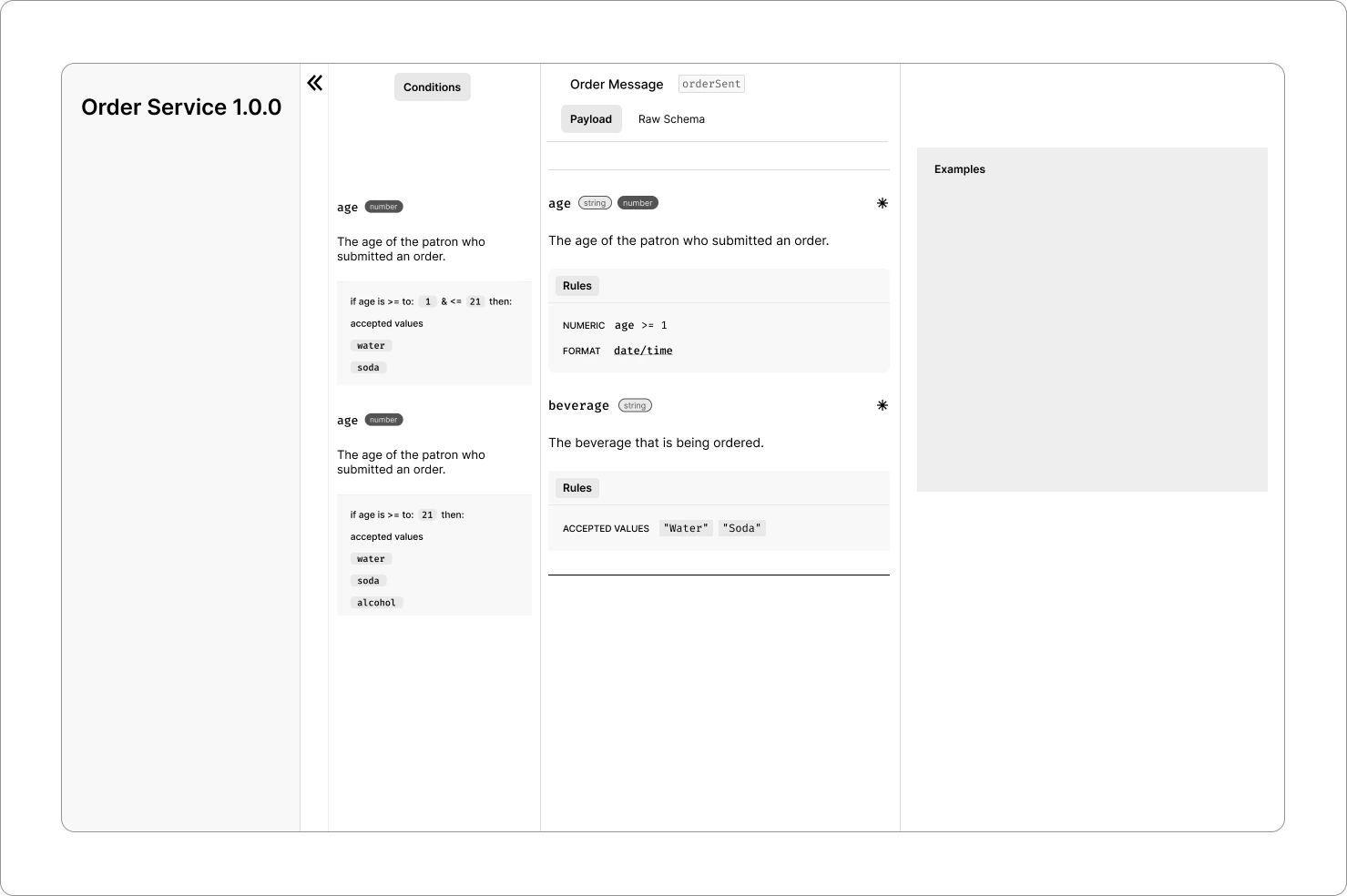The height and width of the screenshot is (896, 1347).
Task: Click the required asterisk next to age
Action: (x=882, y=203)
